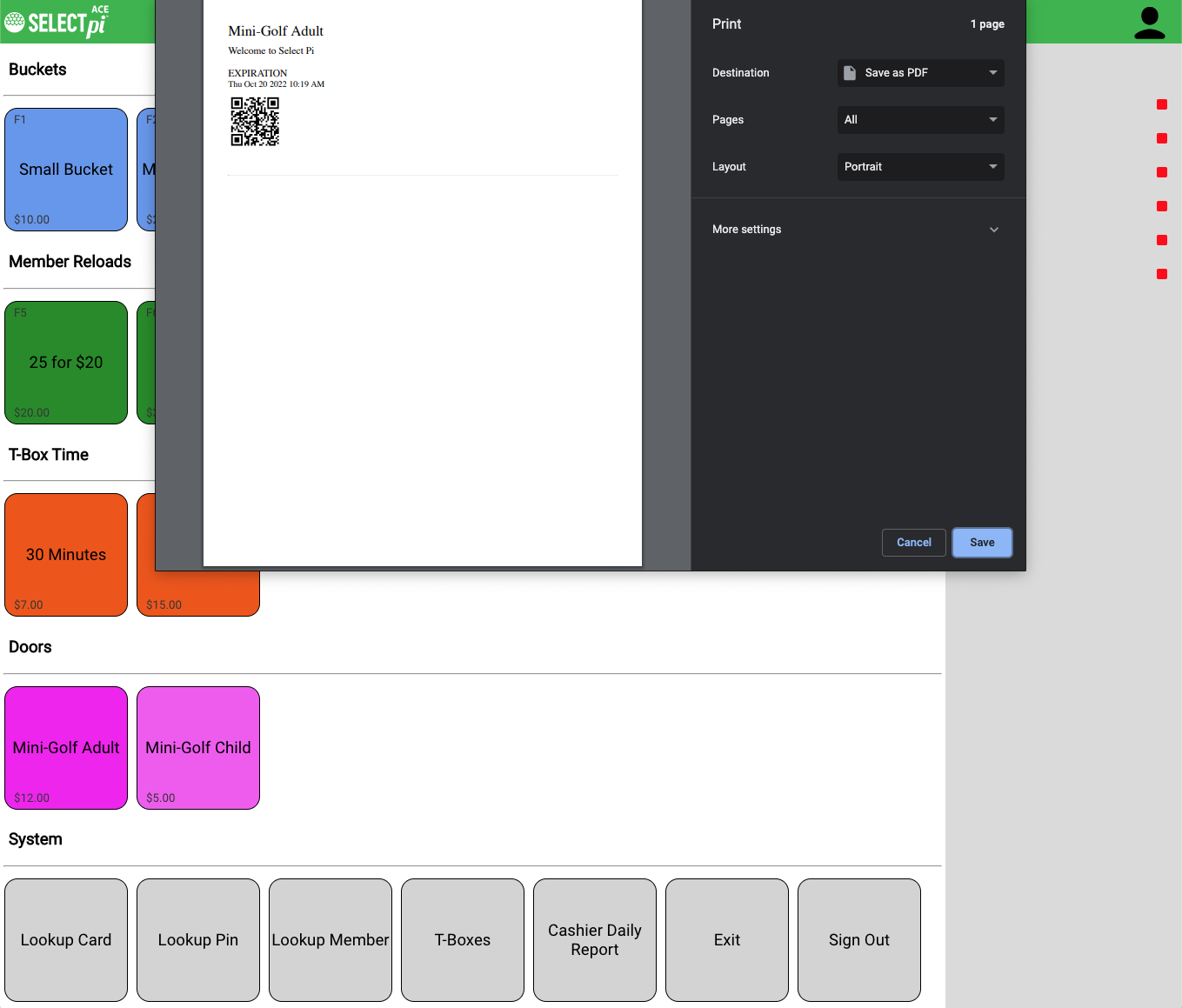Click the topmost red square indicator
1182x1008 pixels.
pyautogui.click(x=1161, y=104)
